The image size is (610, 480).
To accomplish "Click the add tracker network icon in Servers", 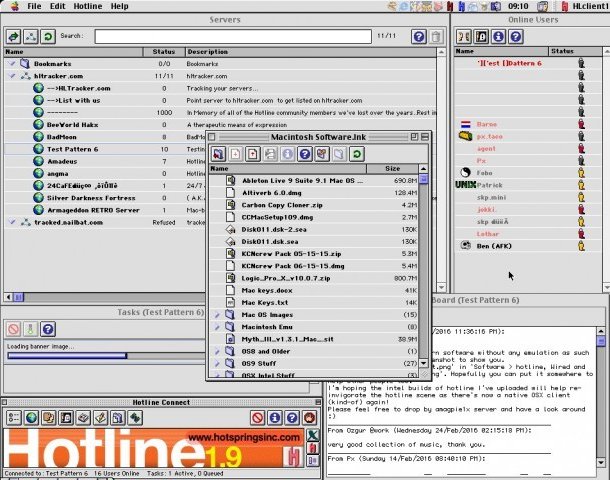I will (x=31, y=37).
